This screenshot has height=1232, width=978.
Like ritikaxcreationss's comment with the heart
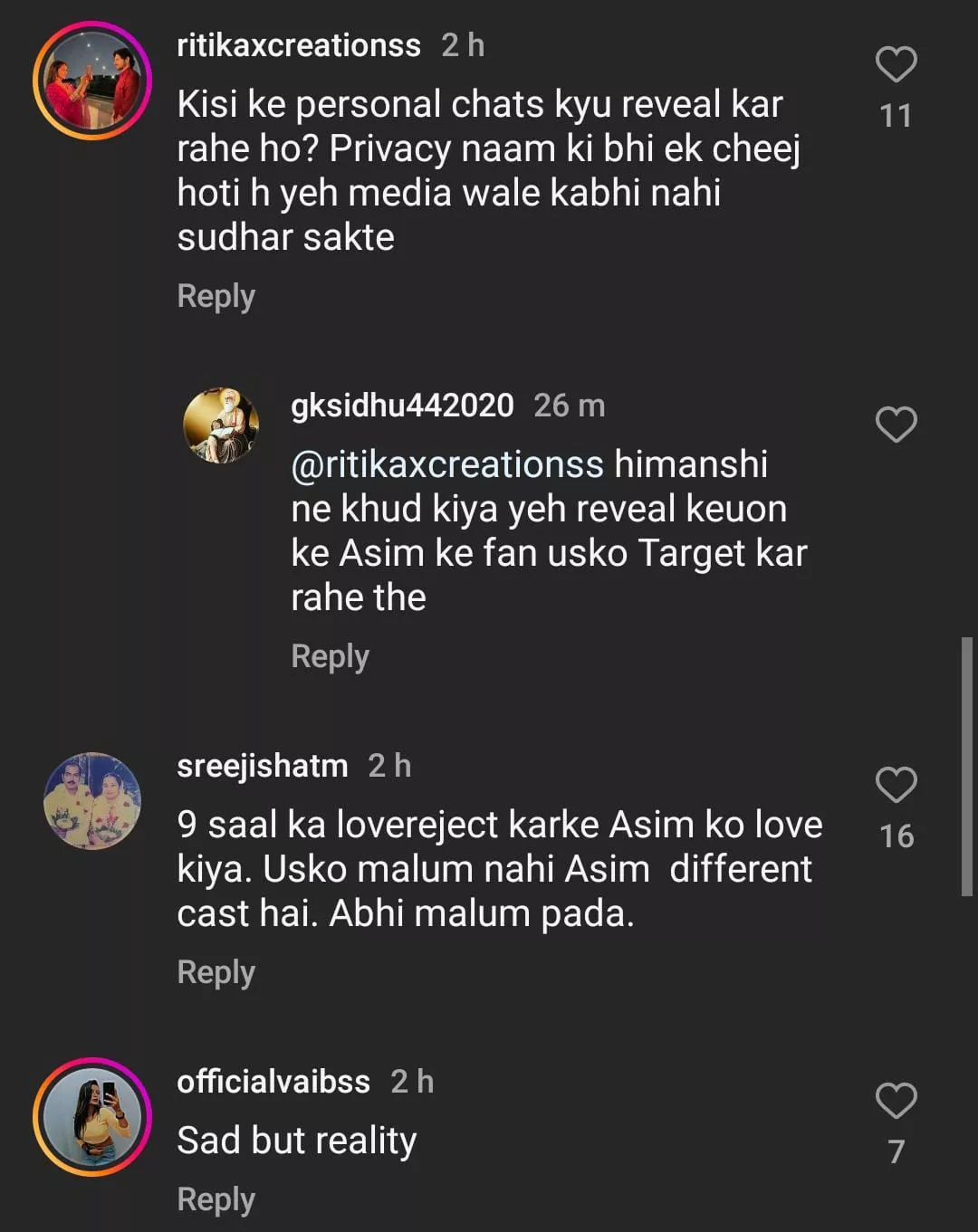click(x=896, y=65)
